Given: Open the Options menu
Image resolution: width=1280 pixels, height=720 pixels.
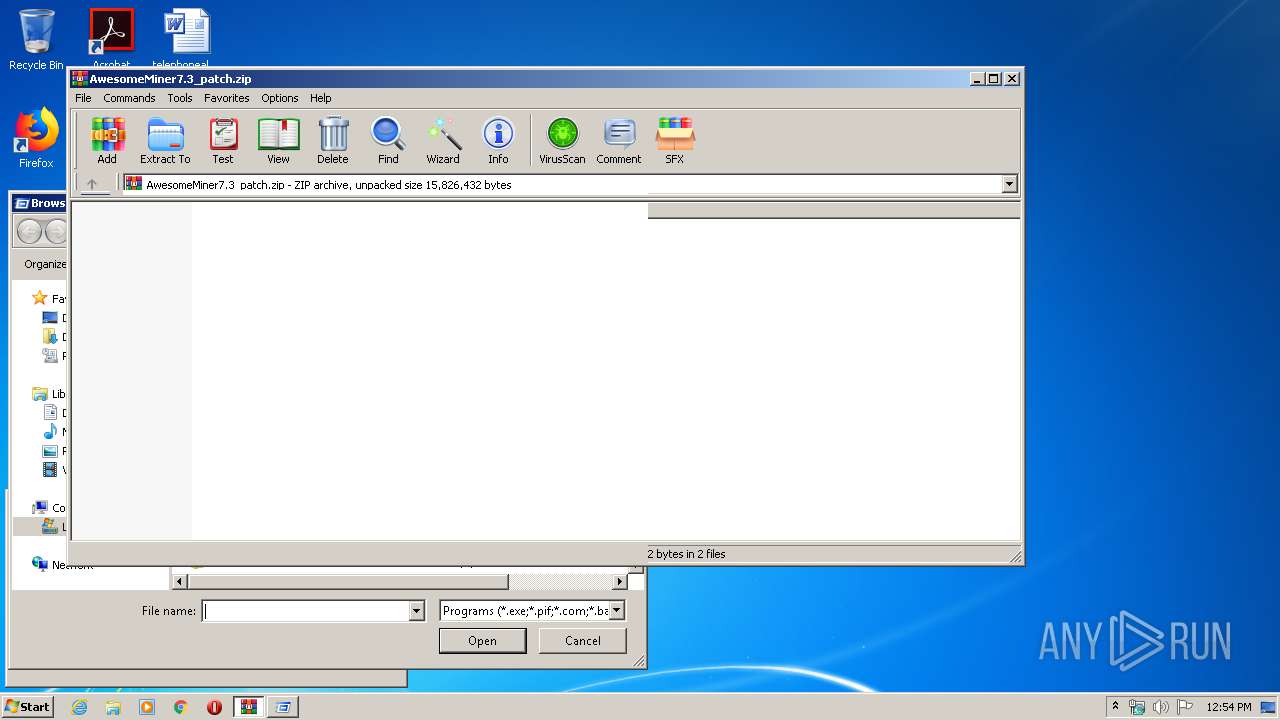Looking at the screenshot, I should point(280,98).
